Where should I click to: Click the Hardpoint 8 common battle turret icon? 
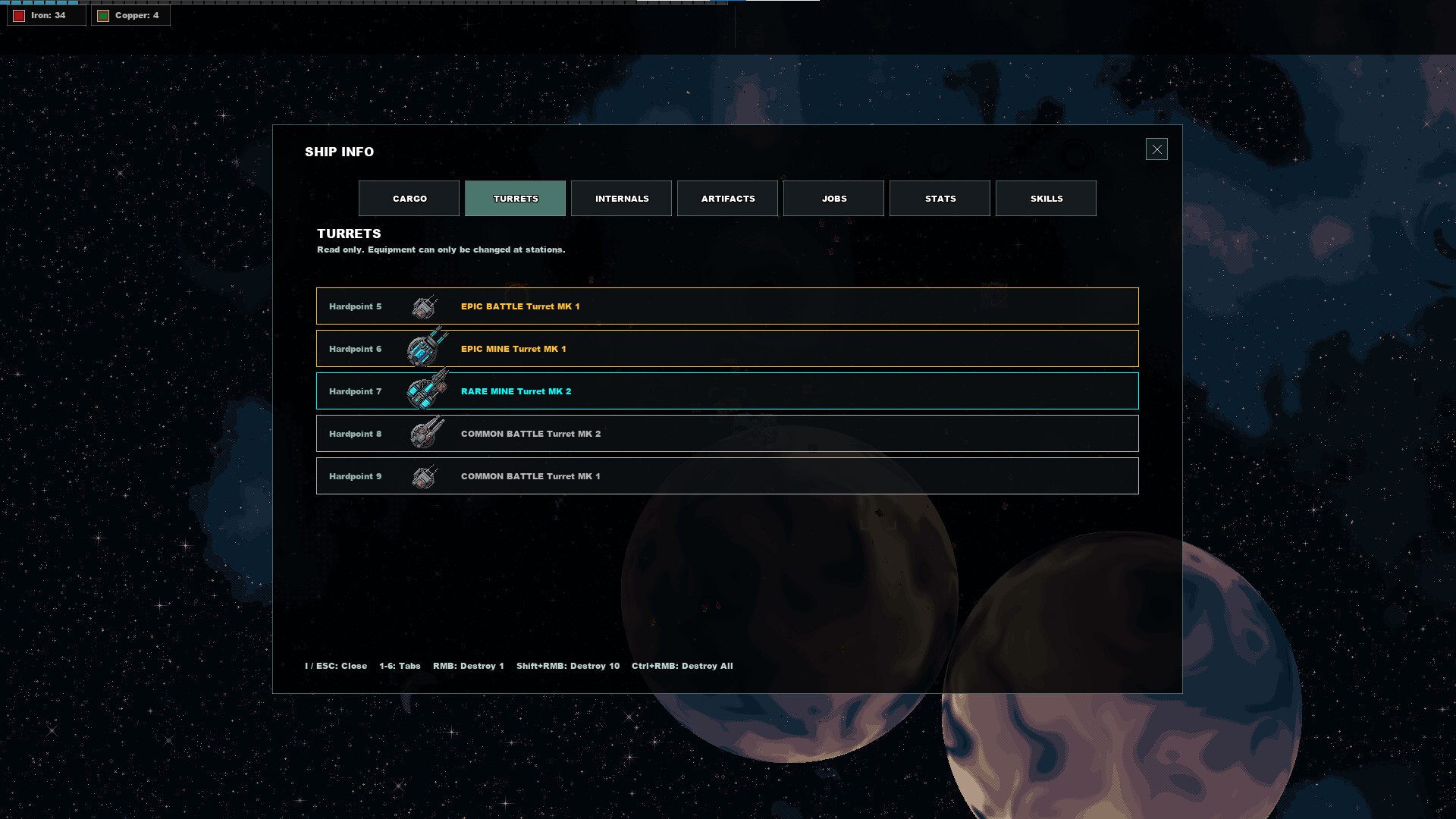[x=427, y=432]
